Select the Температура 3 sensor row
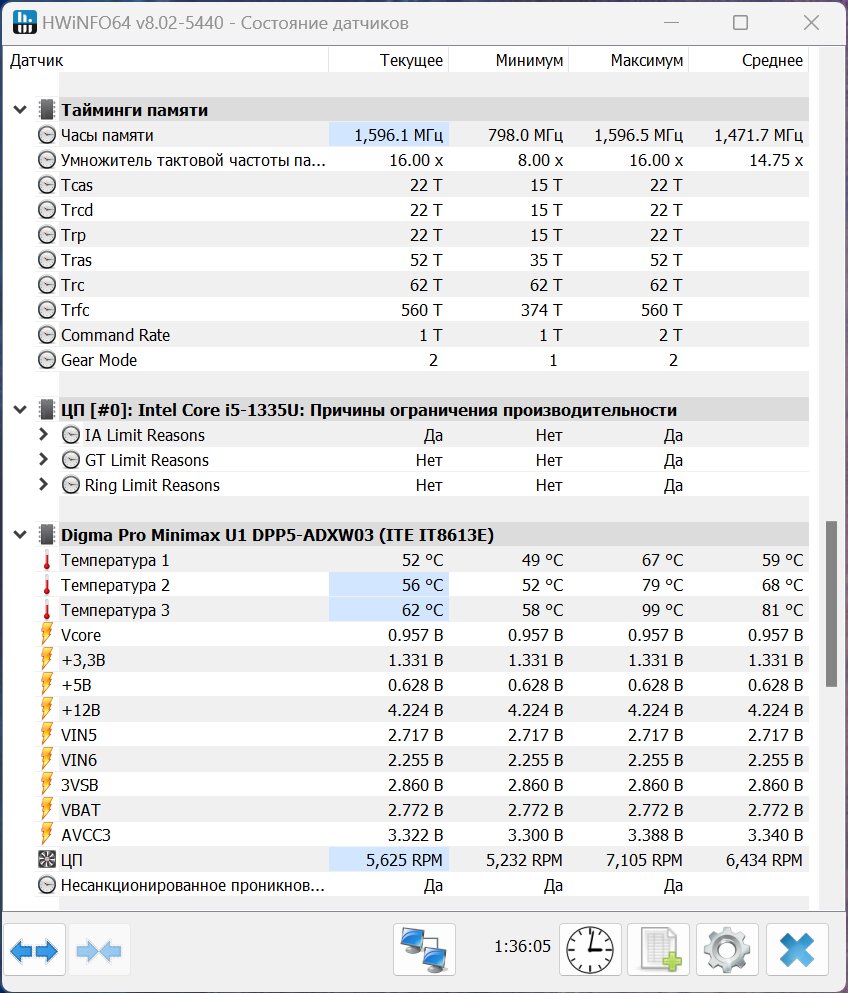 [422, 610]
